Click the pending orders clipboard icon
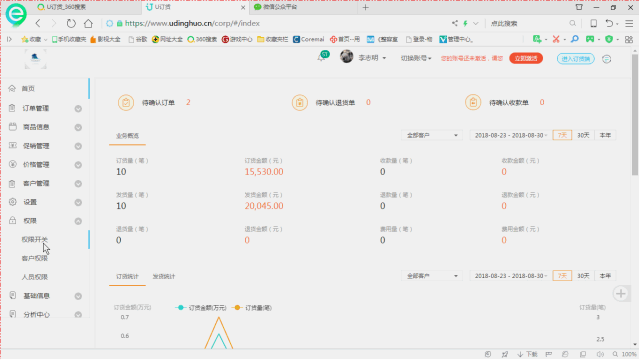The height and width of the screenshot is (360, 640). [126, 102]
